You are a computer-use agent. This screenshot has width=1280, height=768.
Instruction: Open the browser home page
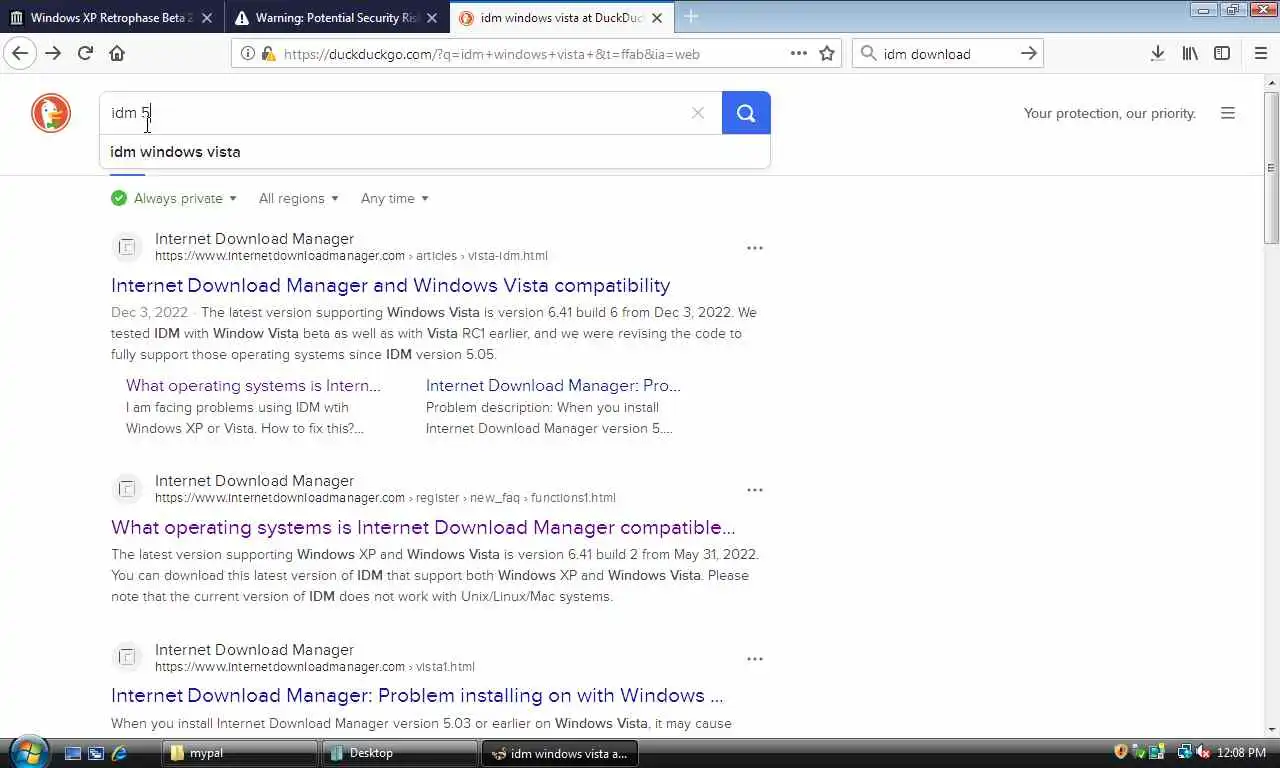click(117, 54)
